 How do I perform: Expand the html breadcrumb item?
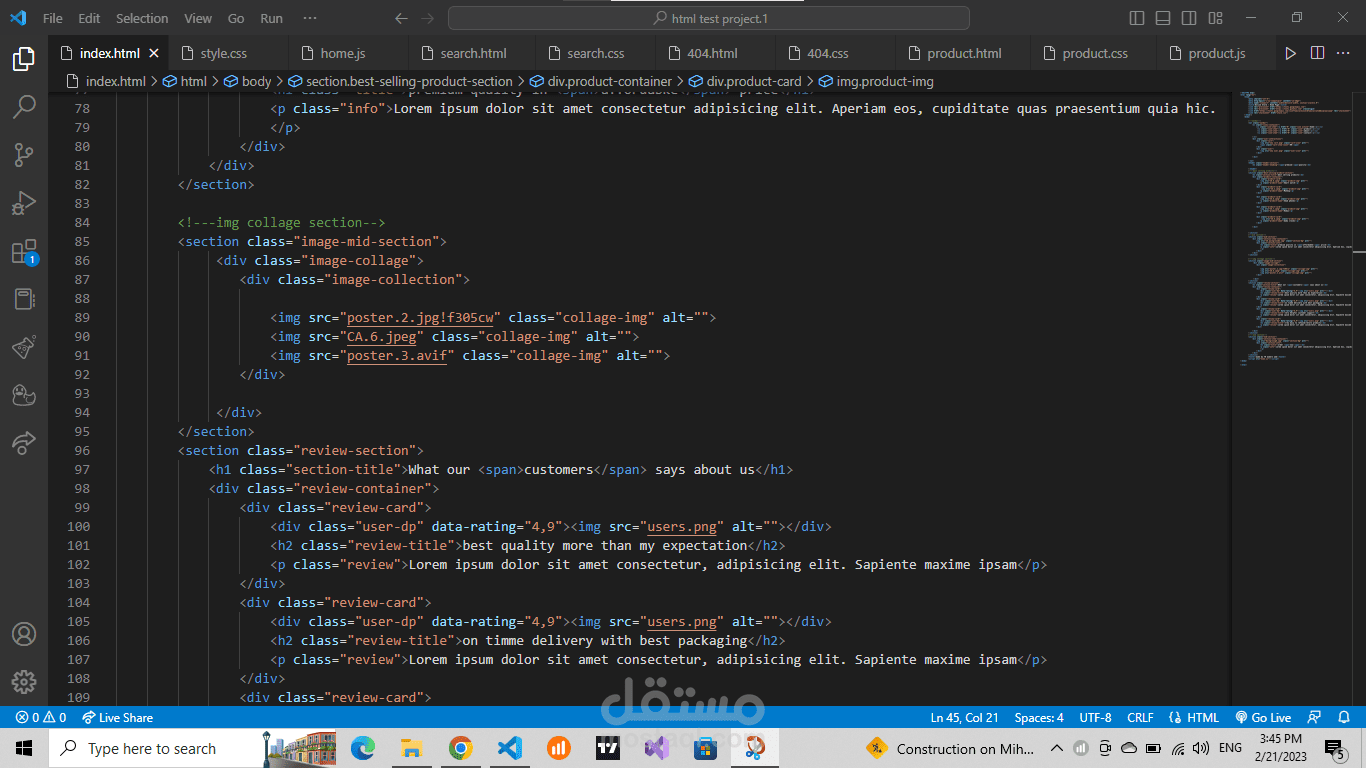pos(185,81)
